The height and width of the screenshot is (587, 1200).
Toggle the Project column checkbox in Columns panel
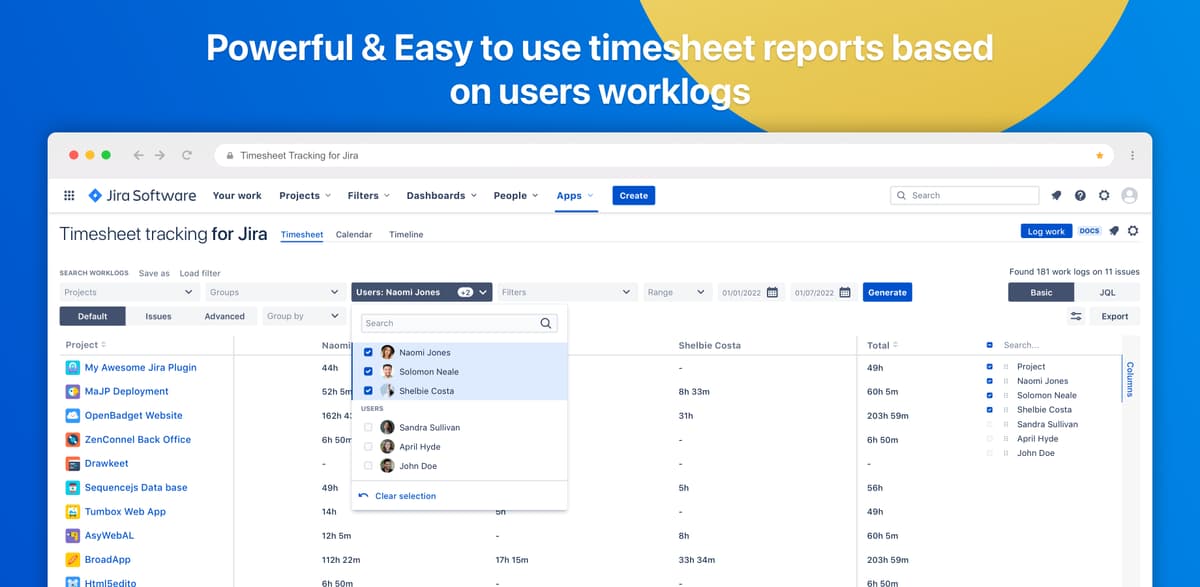990,367
